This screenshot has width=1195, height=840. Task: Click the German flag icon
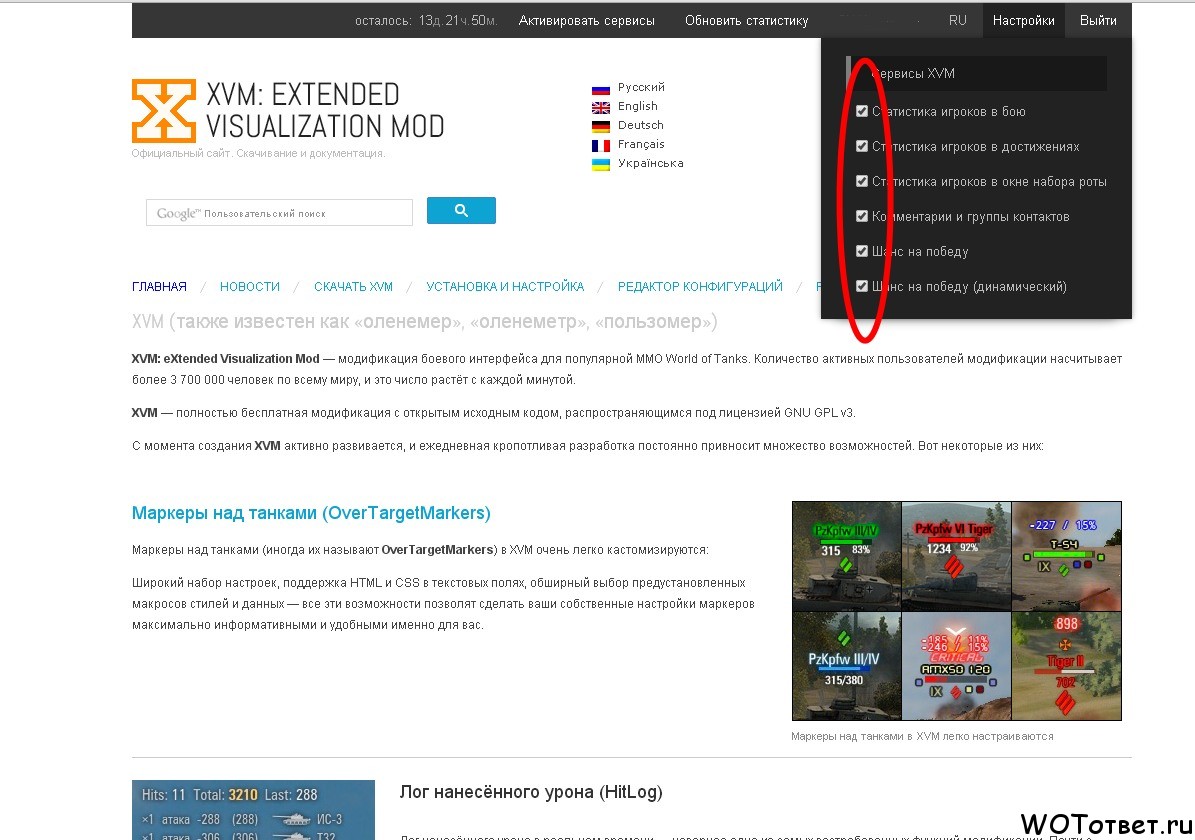click(601, 127)
